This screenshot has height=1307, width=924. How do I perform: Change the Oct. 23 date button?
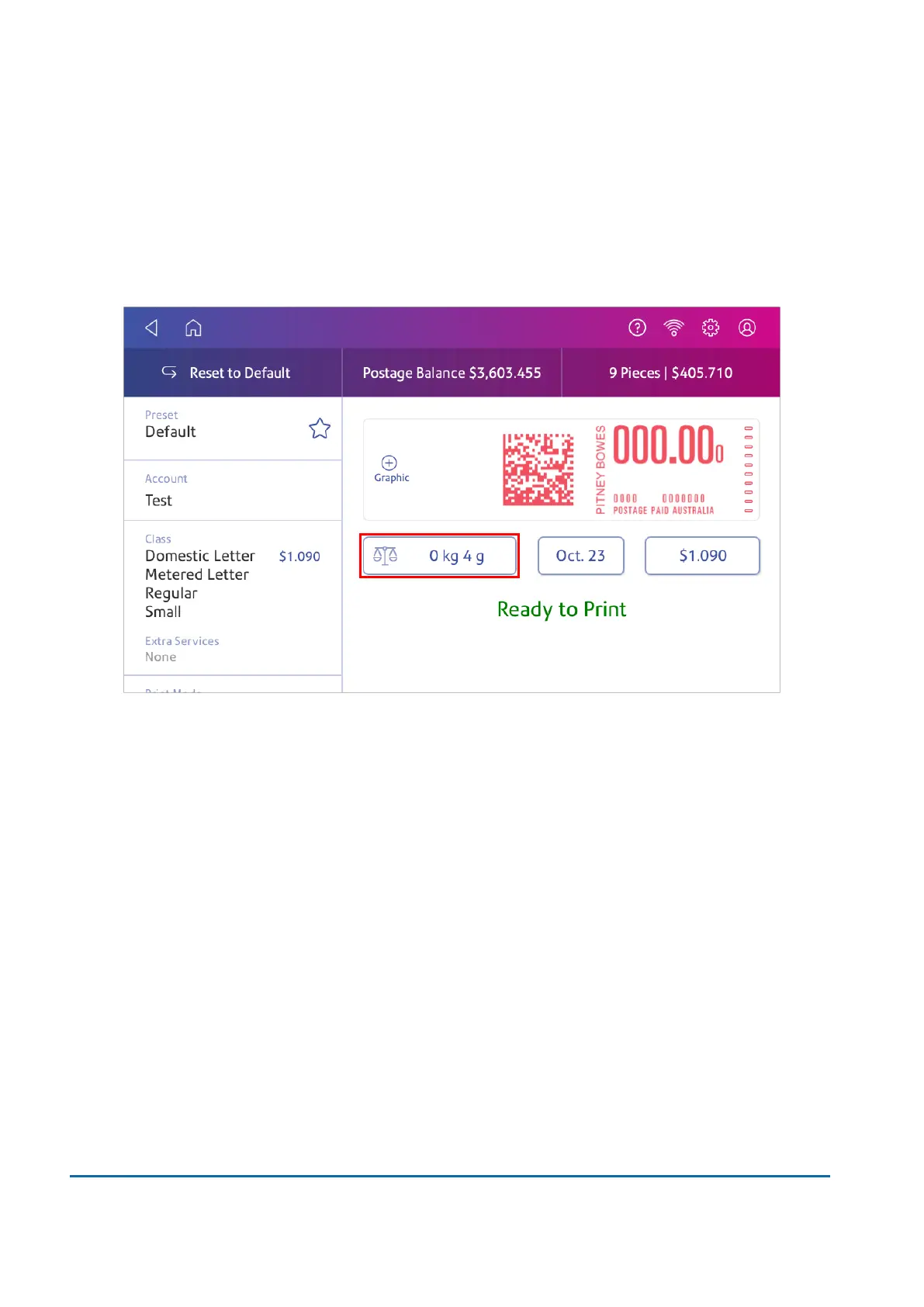click(x=580, y=556)
